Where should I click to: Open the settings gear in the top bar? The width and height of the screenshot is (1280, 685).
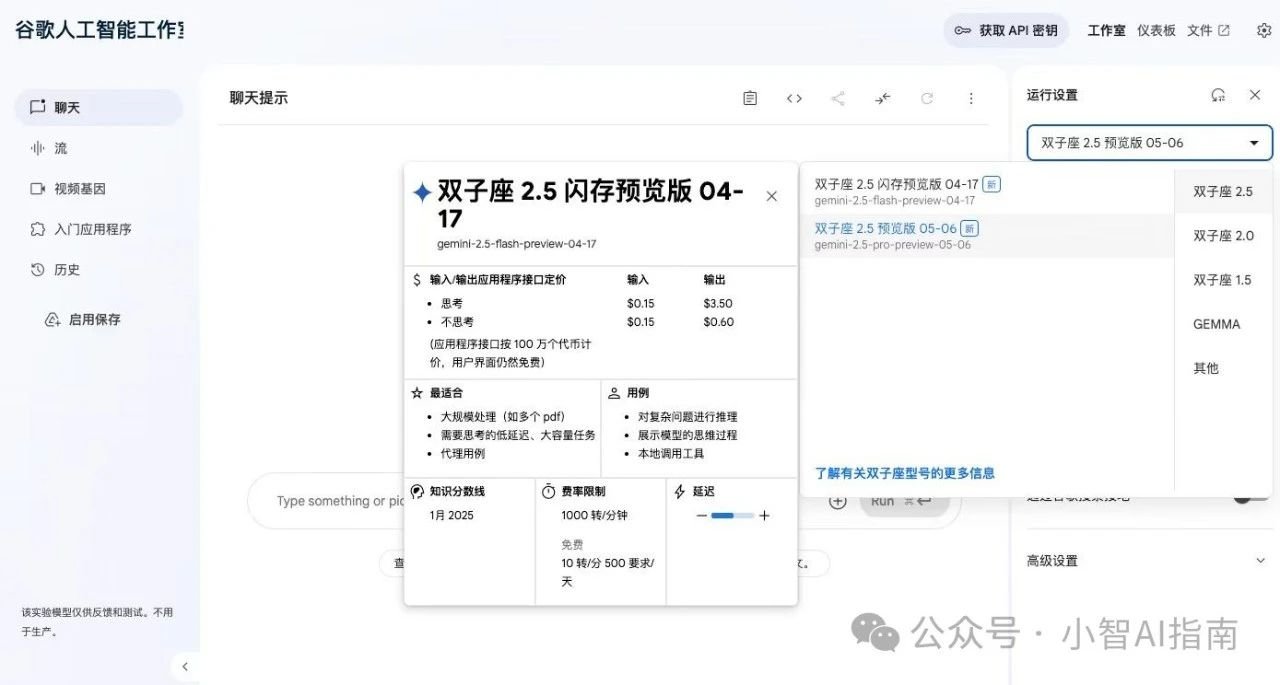(1263, 31)
